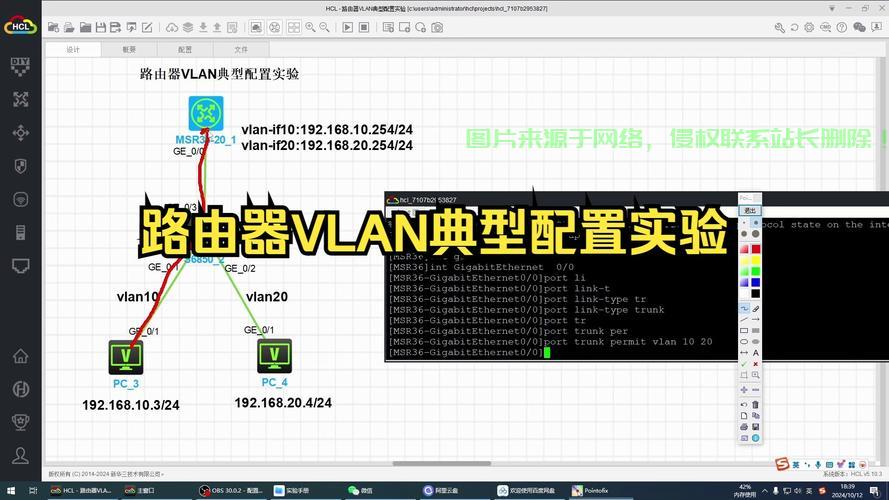Screen dimensions: 889x500
Task: Select the arrow line tool in Pointofix palette
Action: pos(755,320)
